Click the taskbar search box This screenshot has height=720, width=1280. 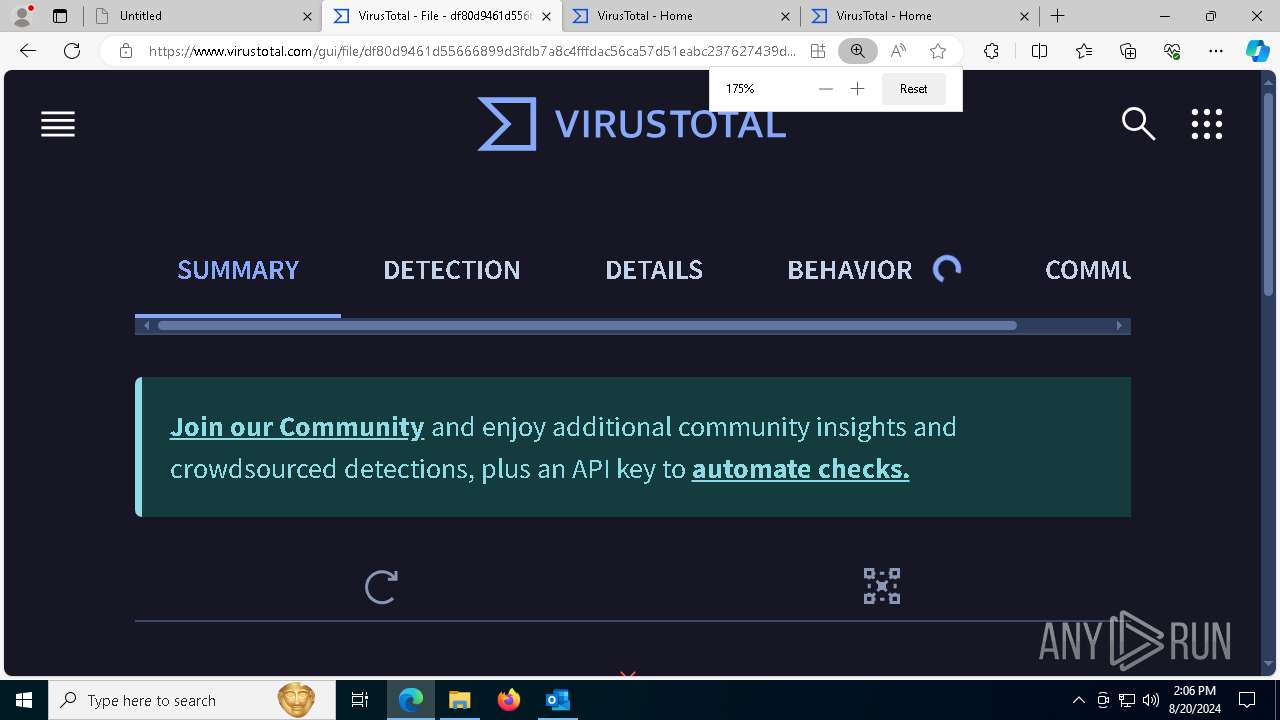point(192,700)
